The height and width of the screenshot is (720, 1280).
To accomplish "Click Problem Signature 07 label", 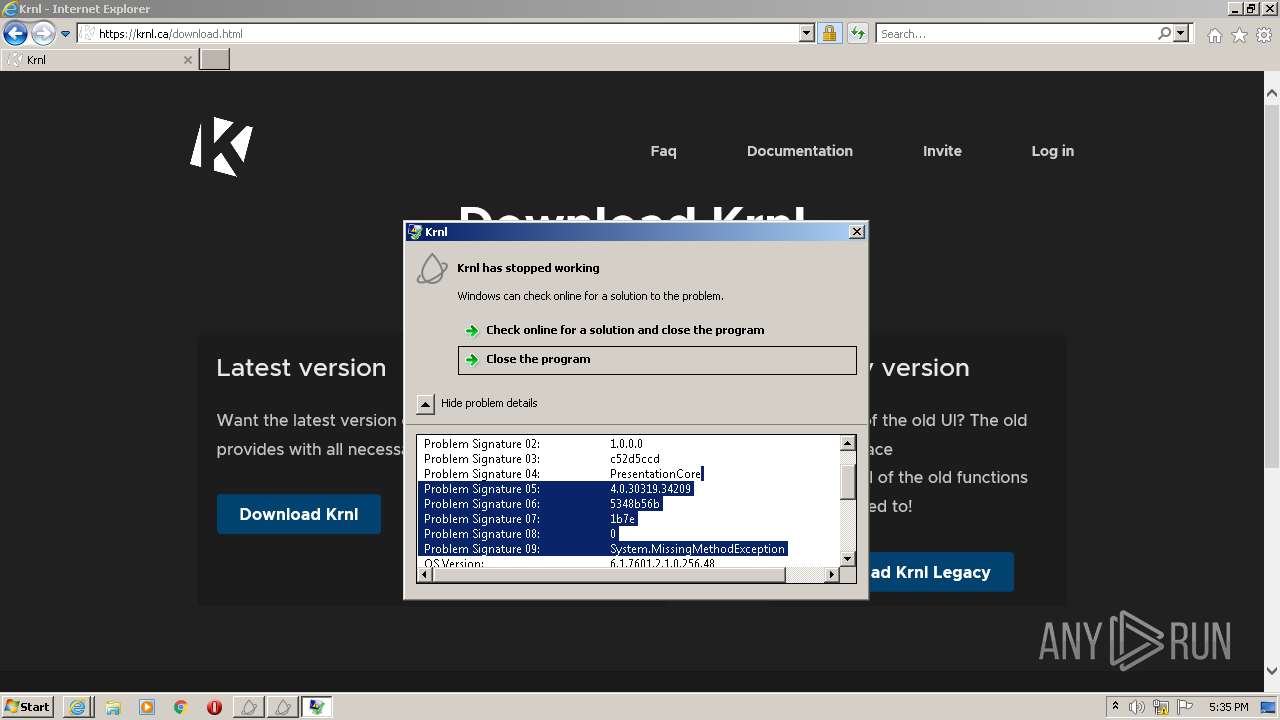I will click(482, 519).
